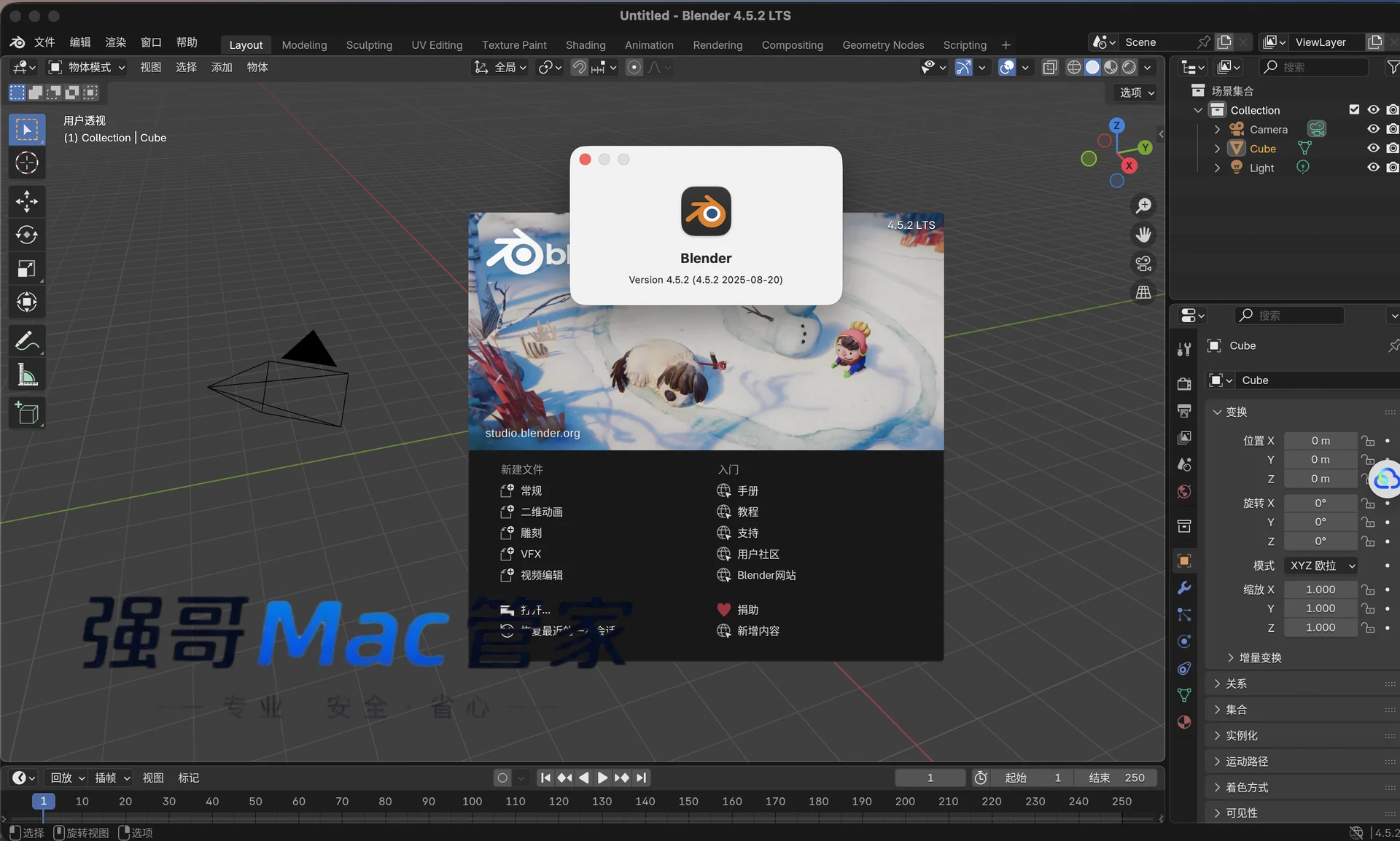Click the Blender logo menu icon

17,42
